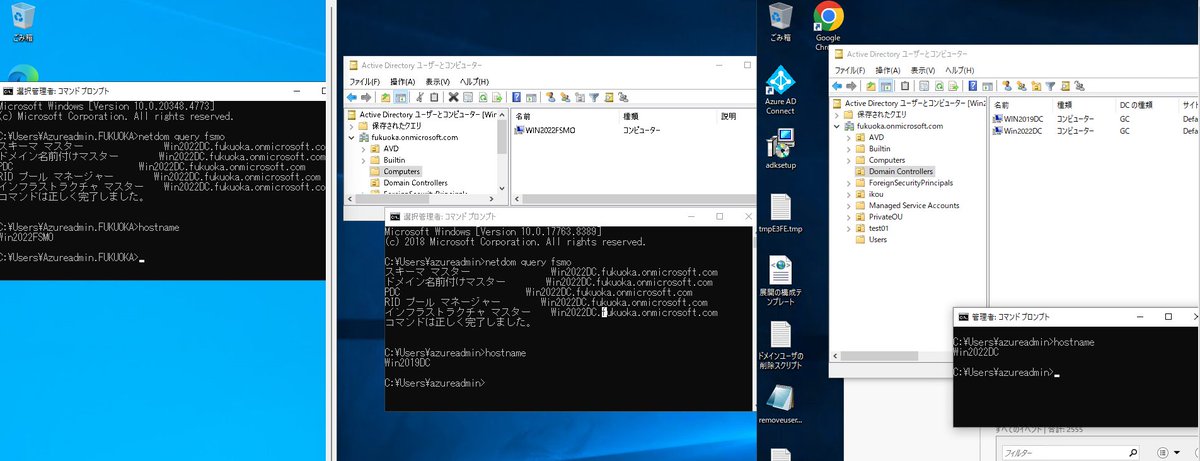Open 操作(A) menu in Domain Controllers window
1200x461 pixels.
pyautogui.click(x=888, y=70)
